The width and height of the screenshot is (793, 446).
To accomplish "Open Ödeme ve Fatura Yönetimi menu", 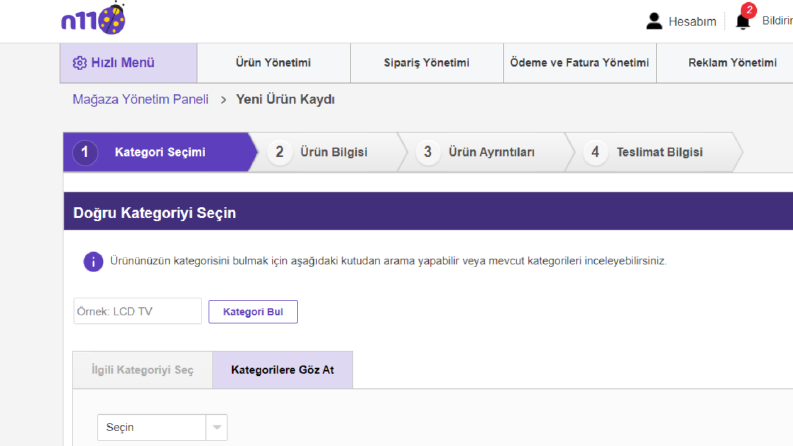I will (x=580, y=63).
